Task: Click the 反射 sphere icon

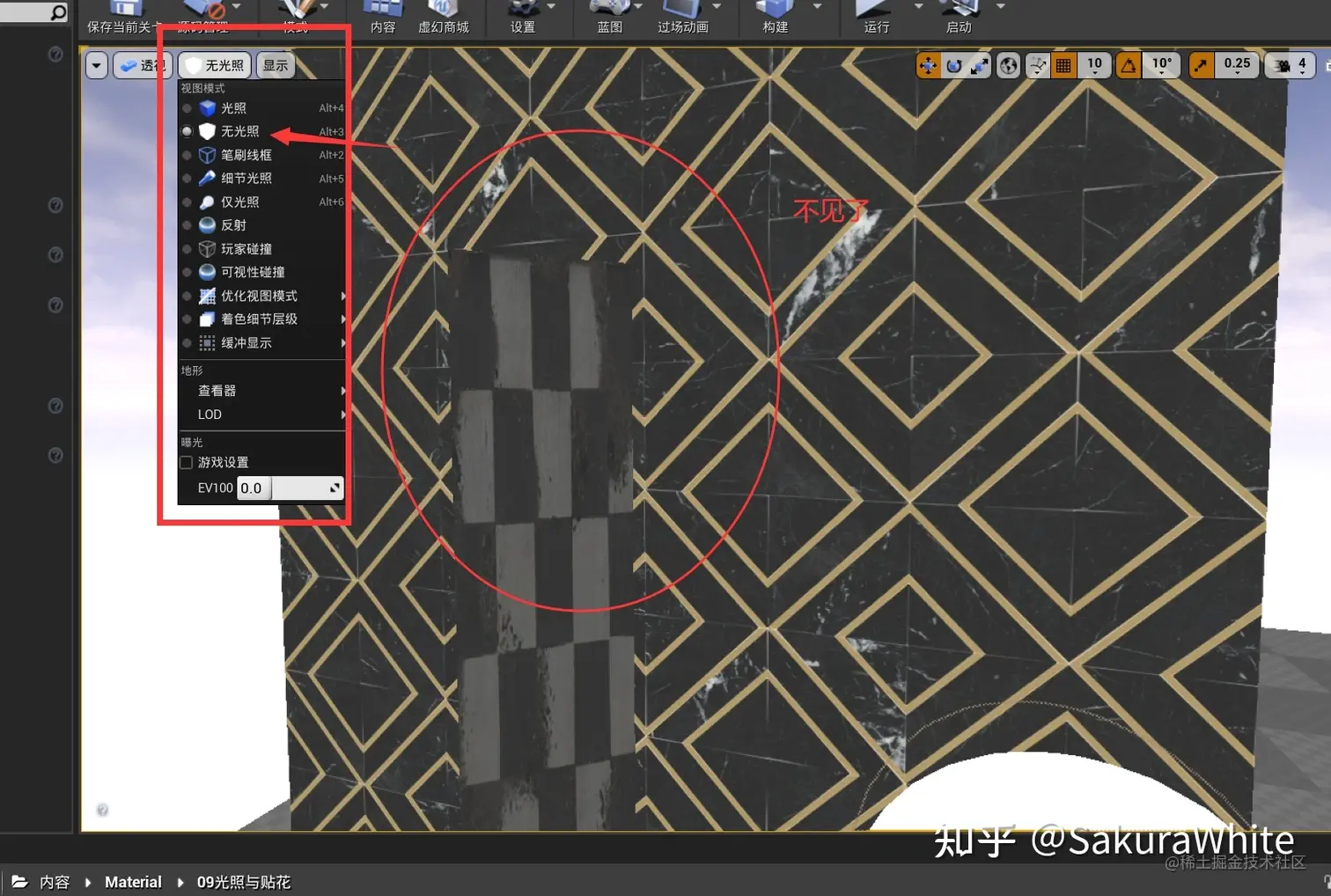Action: (208, 225)
